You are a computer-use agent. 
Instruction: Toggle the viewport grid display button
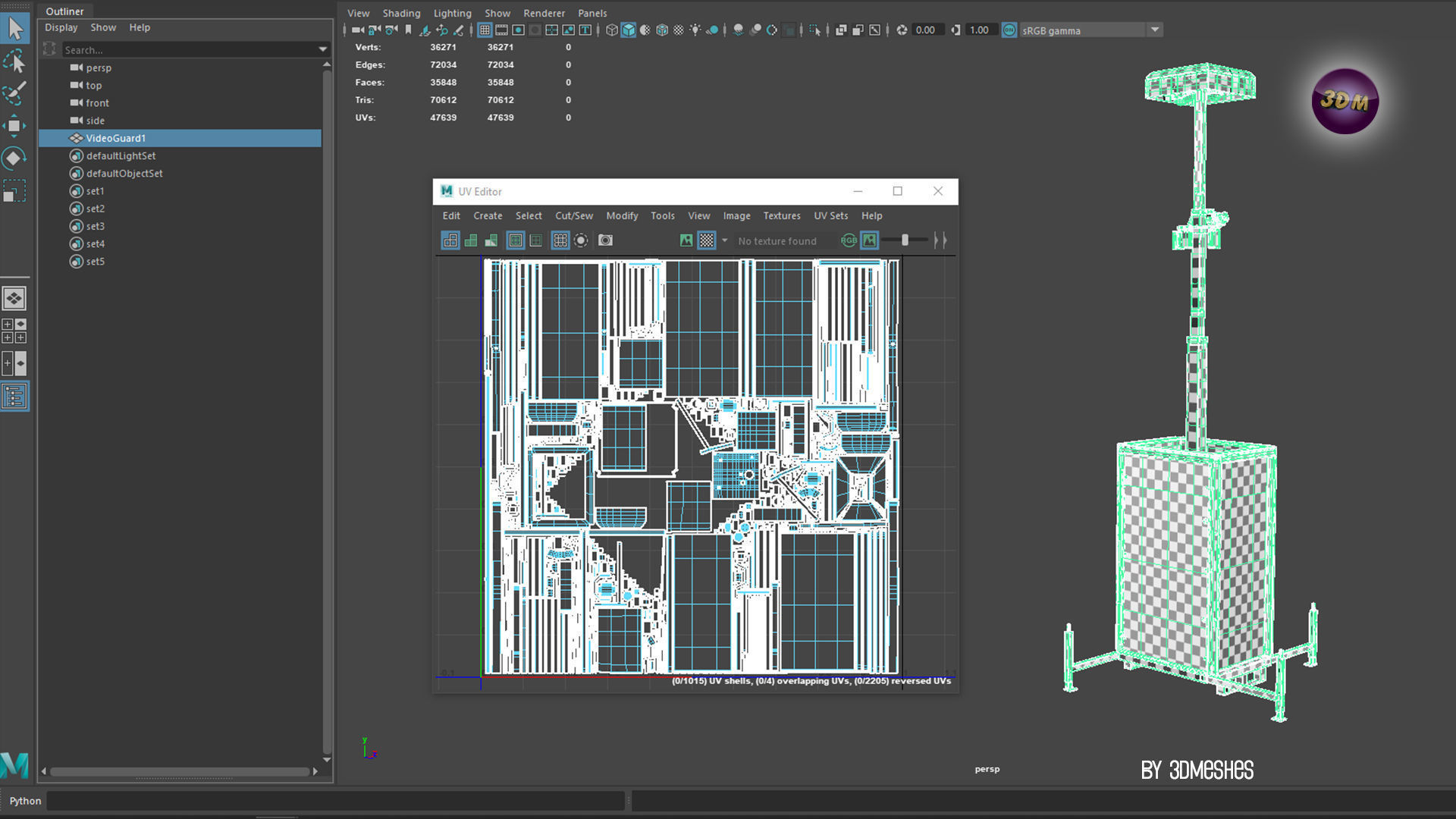pyautogui.click(x=485, y=30)
